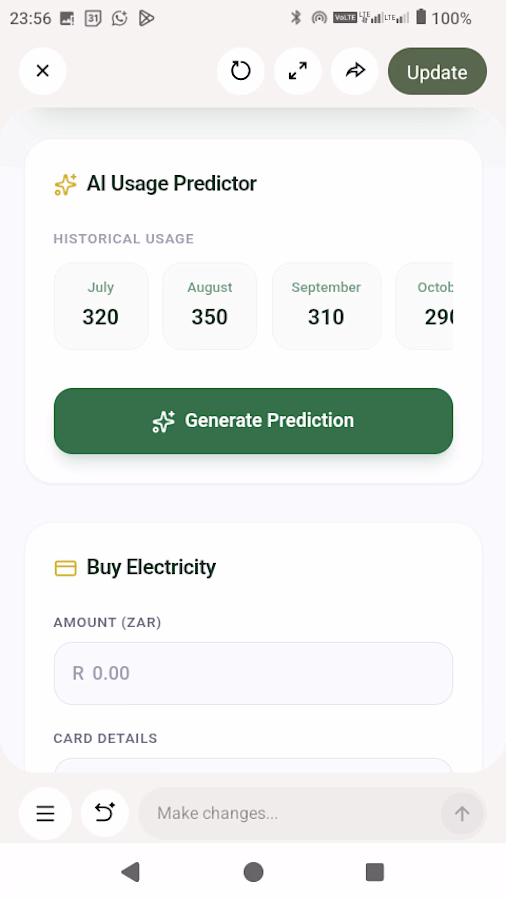The height and width of the screenshot is (900, 506).
Task: Open the hamburger menu icon
Action: (45, 813)
